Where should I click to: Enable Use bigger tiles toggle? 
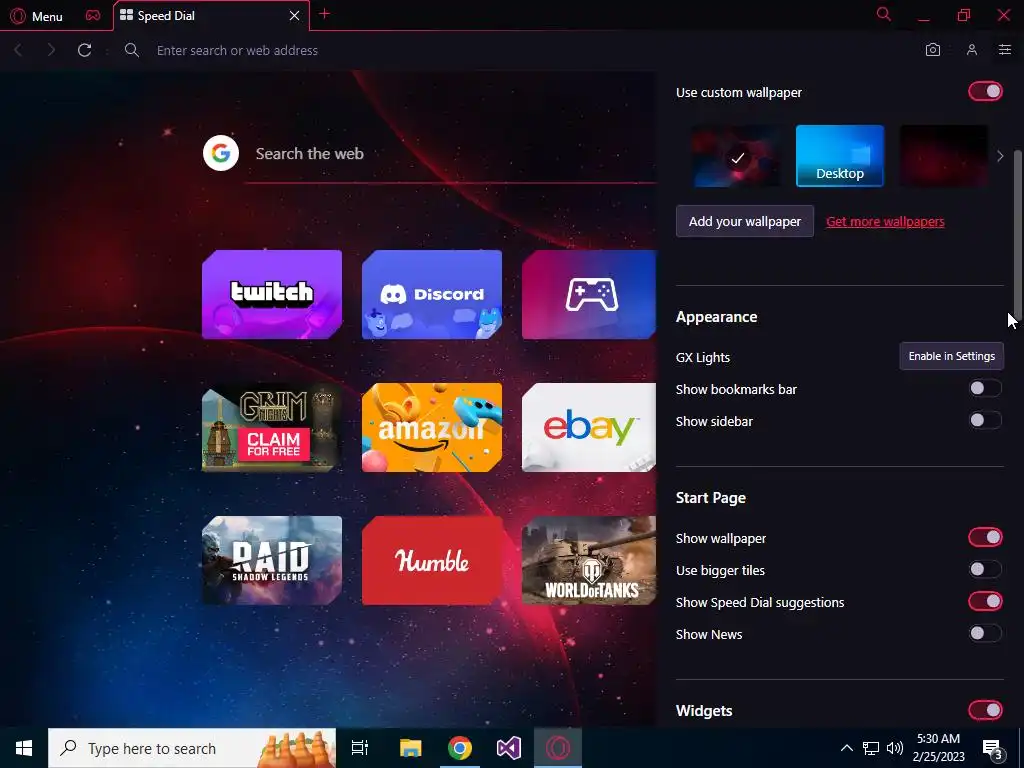point(985,569)
